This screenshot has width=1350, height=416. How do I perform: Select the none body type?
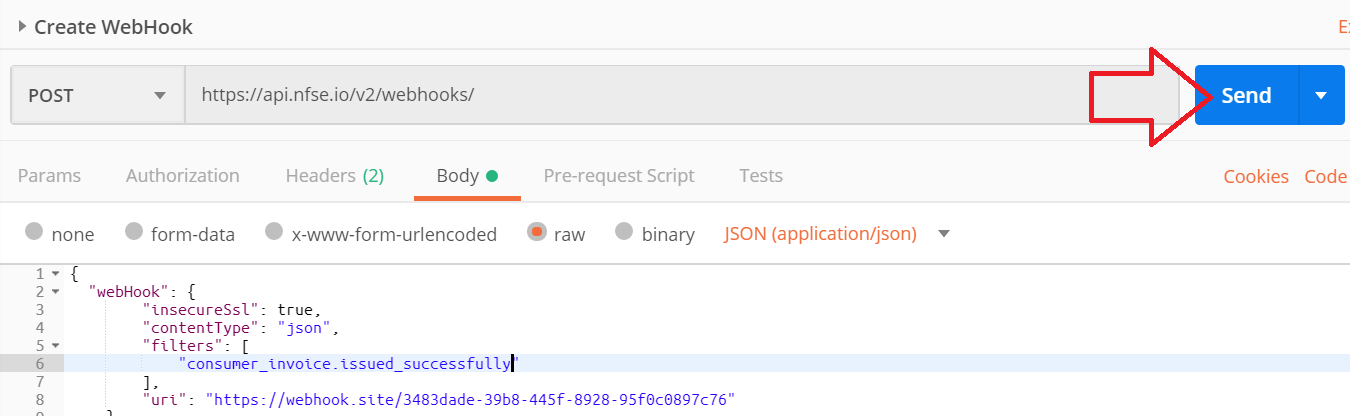tap(35, 233)
